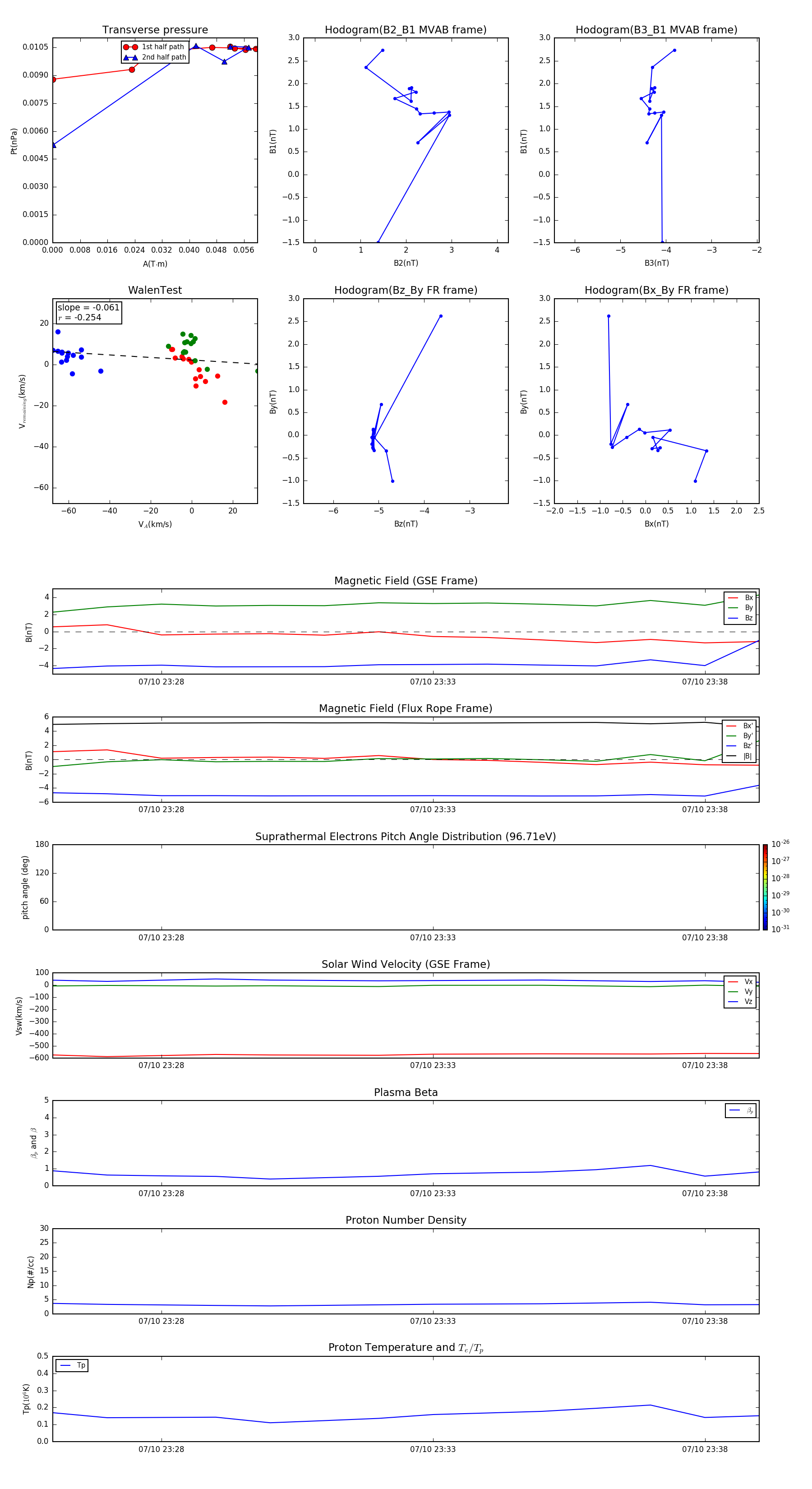Click the 'Pt(nPa)' y-axis label
Viewport: 812px width, 1489px height.
pos(14,141)
